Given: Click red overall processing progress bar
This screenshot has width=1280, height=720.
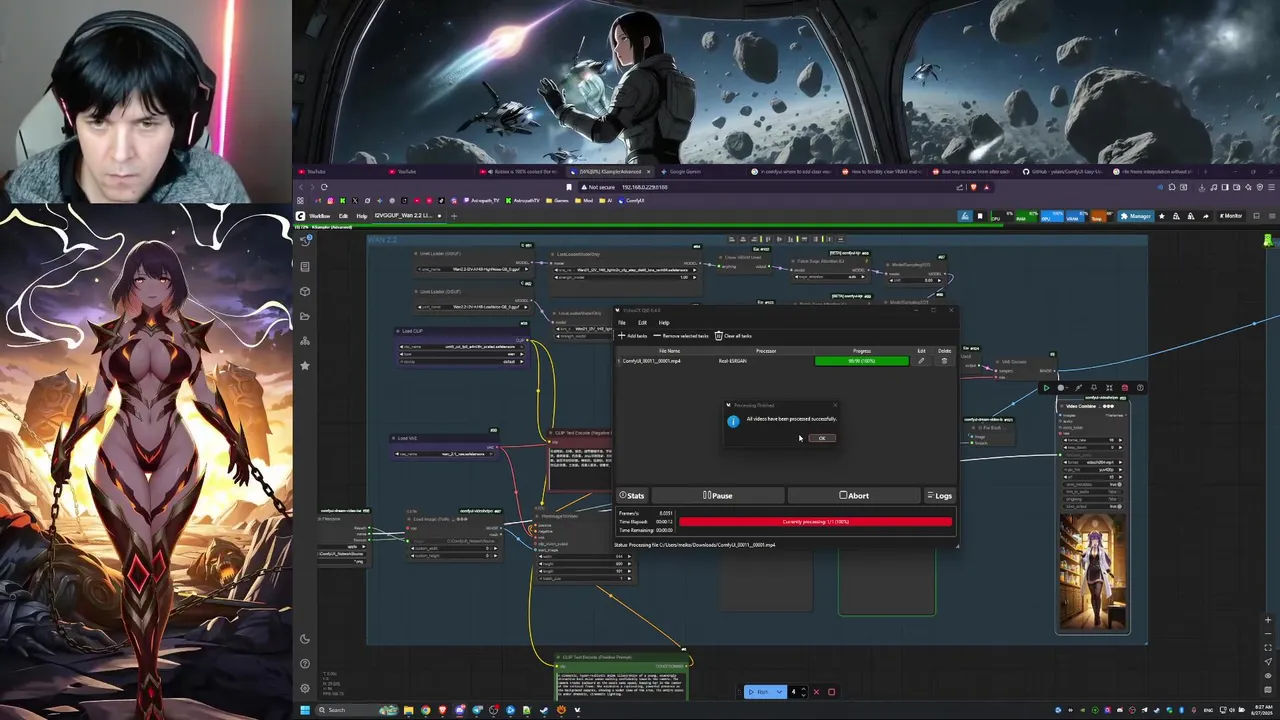Looking at the screenshot, I should point(815,522).
